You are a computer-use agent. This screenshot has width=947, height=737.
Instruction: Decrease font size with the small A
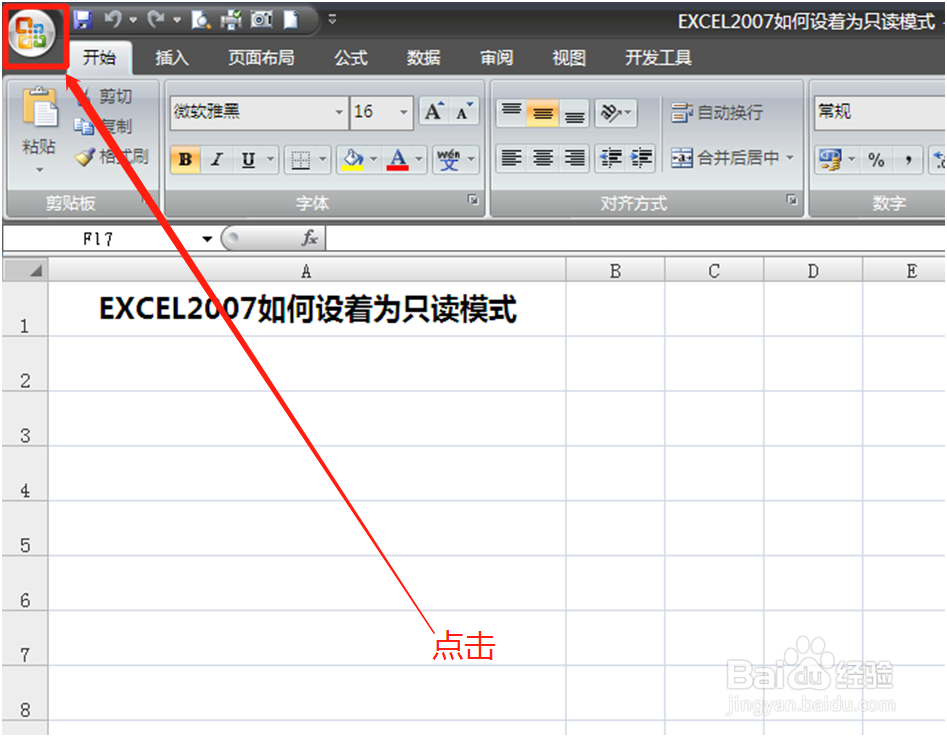464,112
